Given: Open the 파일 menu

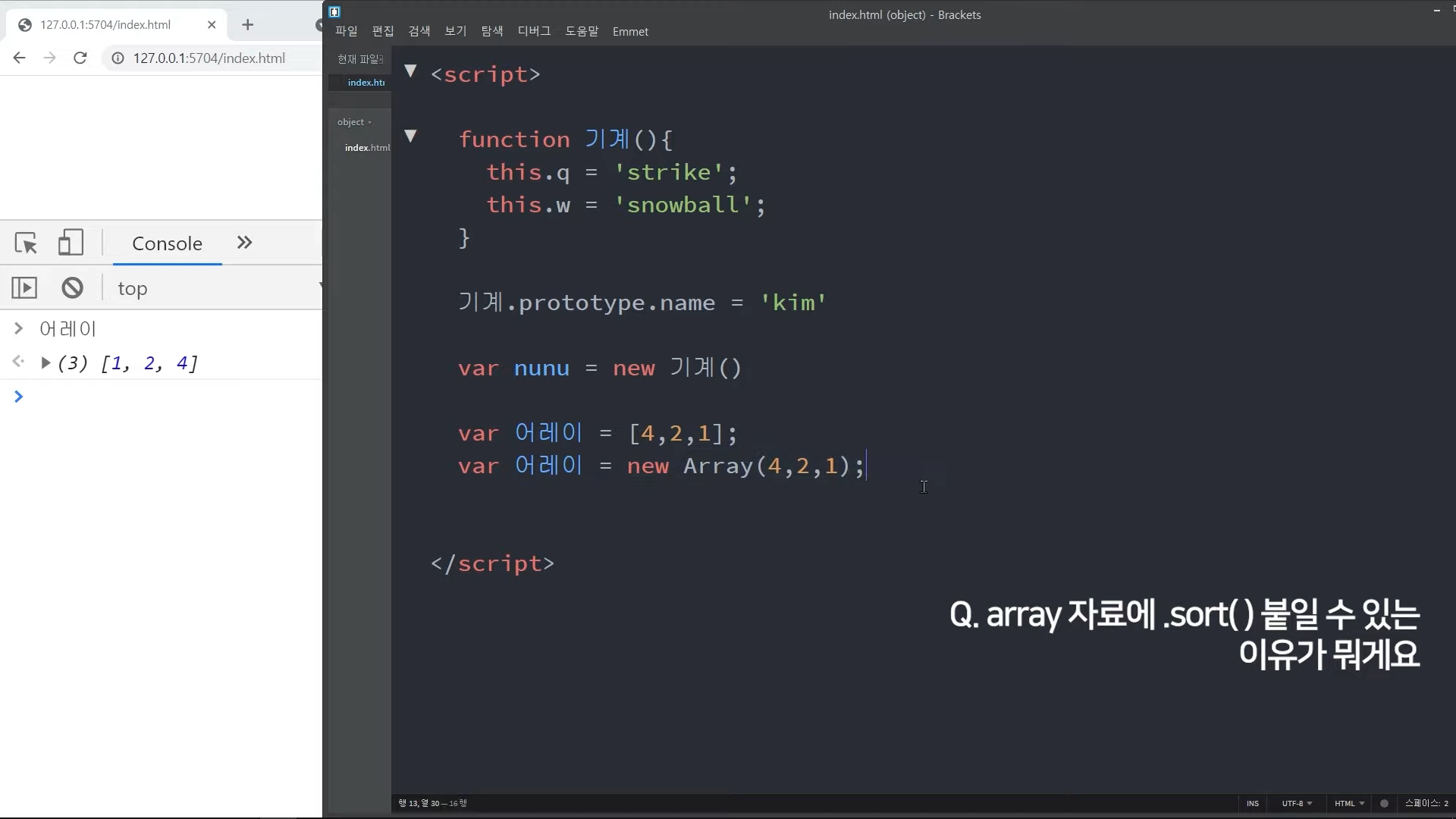Looking at the screenshot, I should (347, 31).
